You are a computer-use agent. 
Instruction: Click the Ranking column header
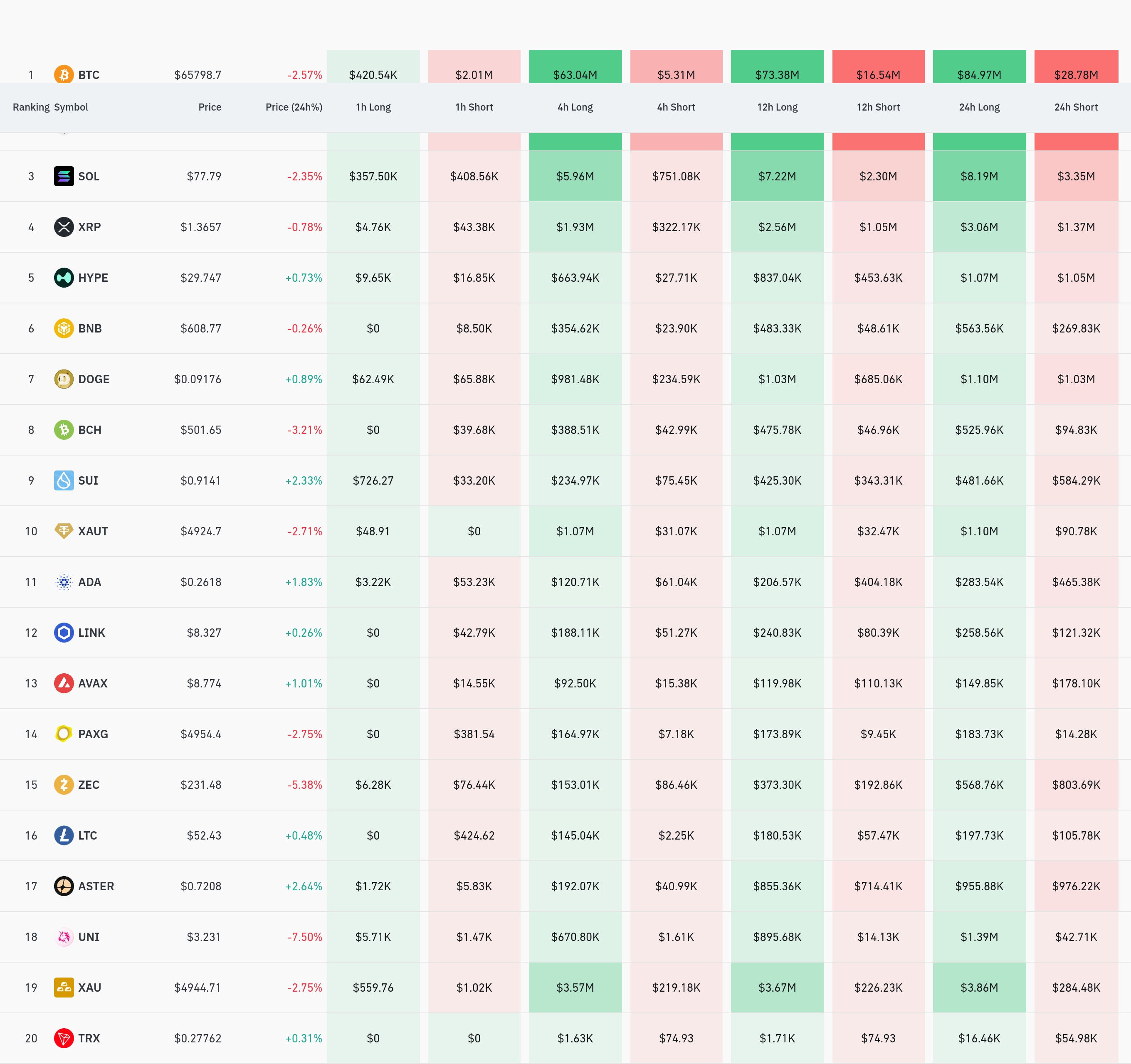pyautogui.click(x=31, y=107)
